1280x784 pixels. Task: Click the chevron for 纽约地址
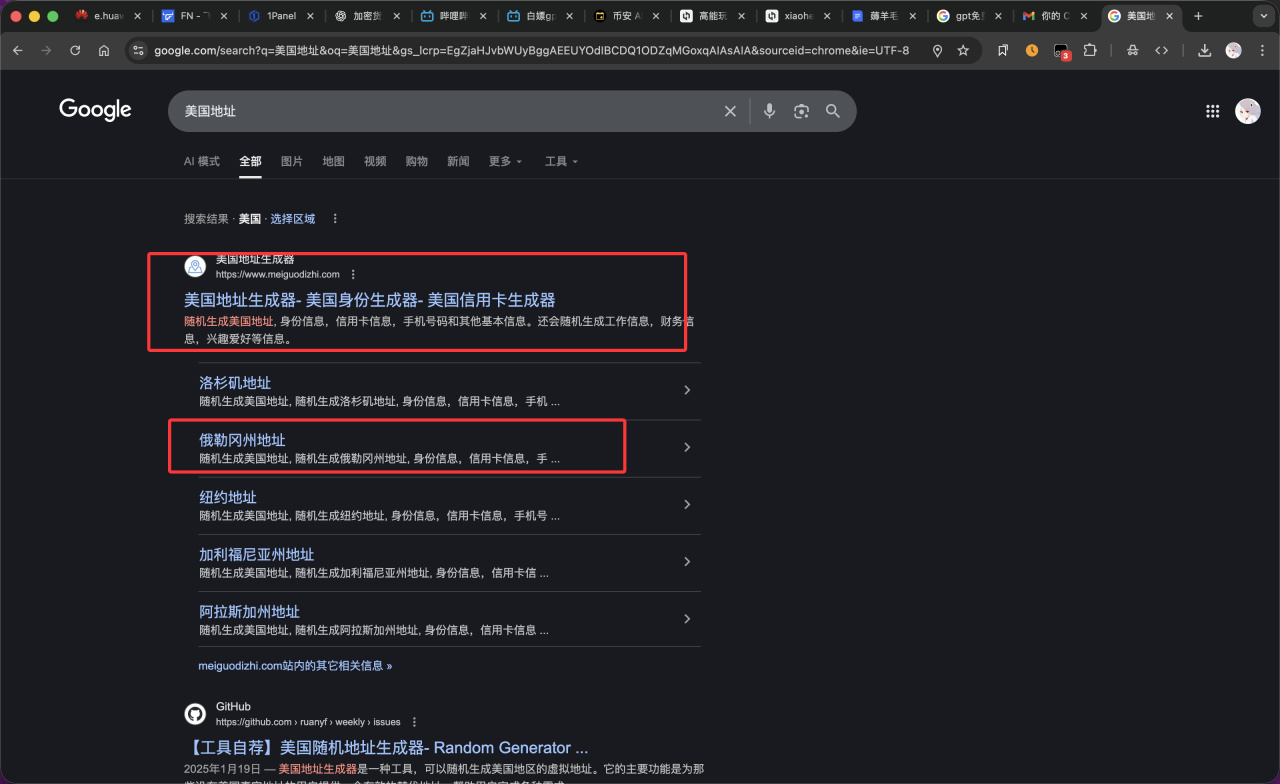pyautogui.click(x=687, y=504)
